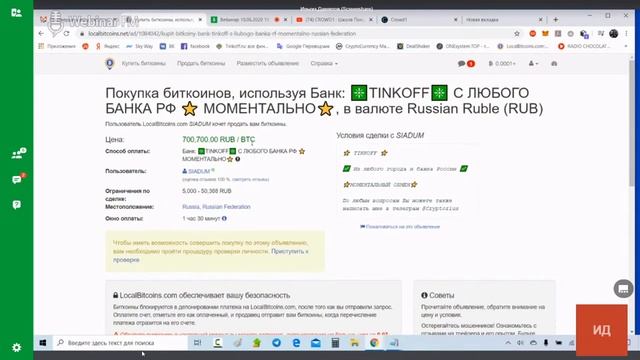Open Яндекс bookmark

point(107,46)
